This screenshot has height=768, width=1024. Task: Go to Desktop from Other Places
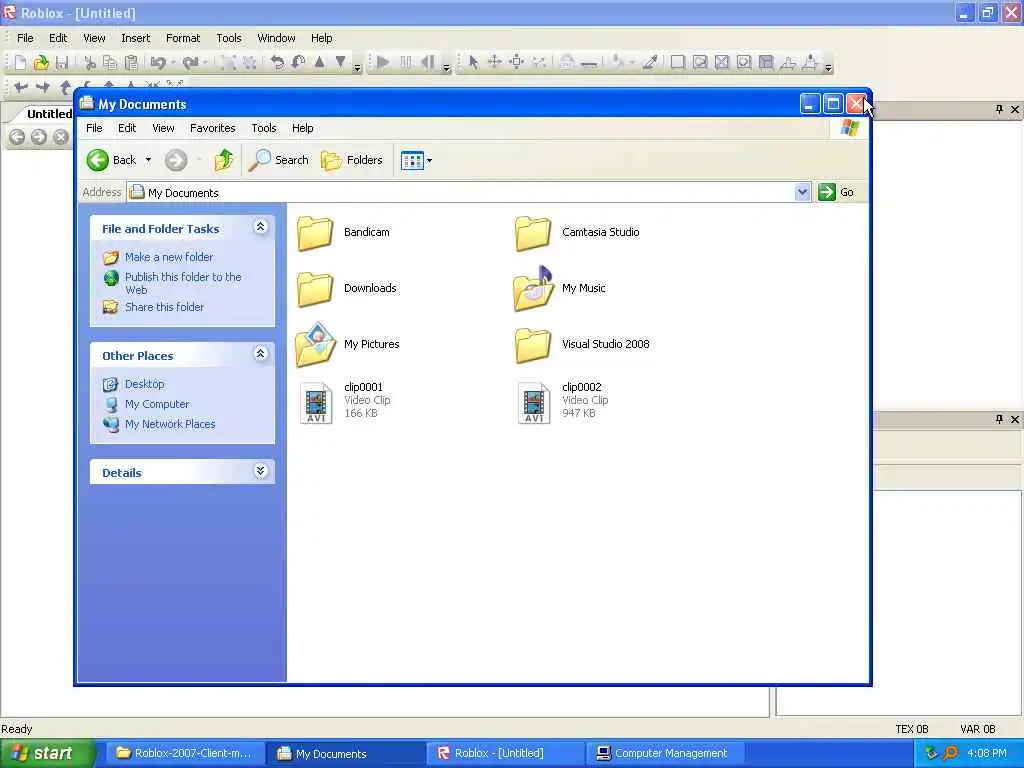[144, 384]
